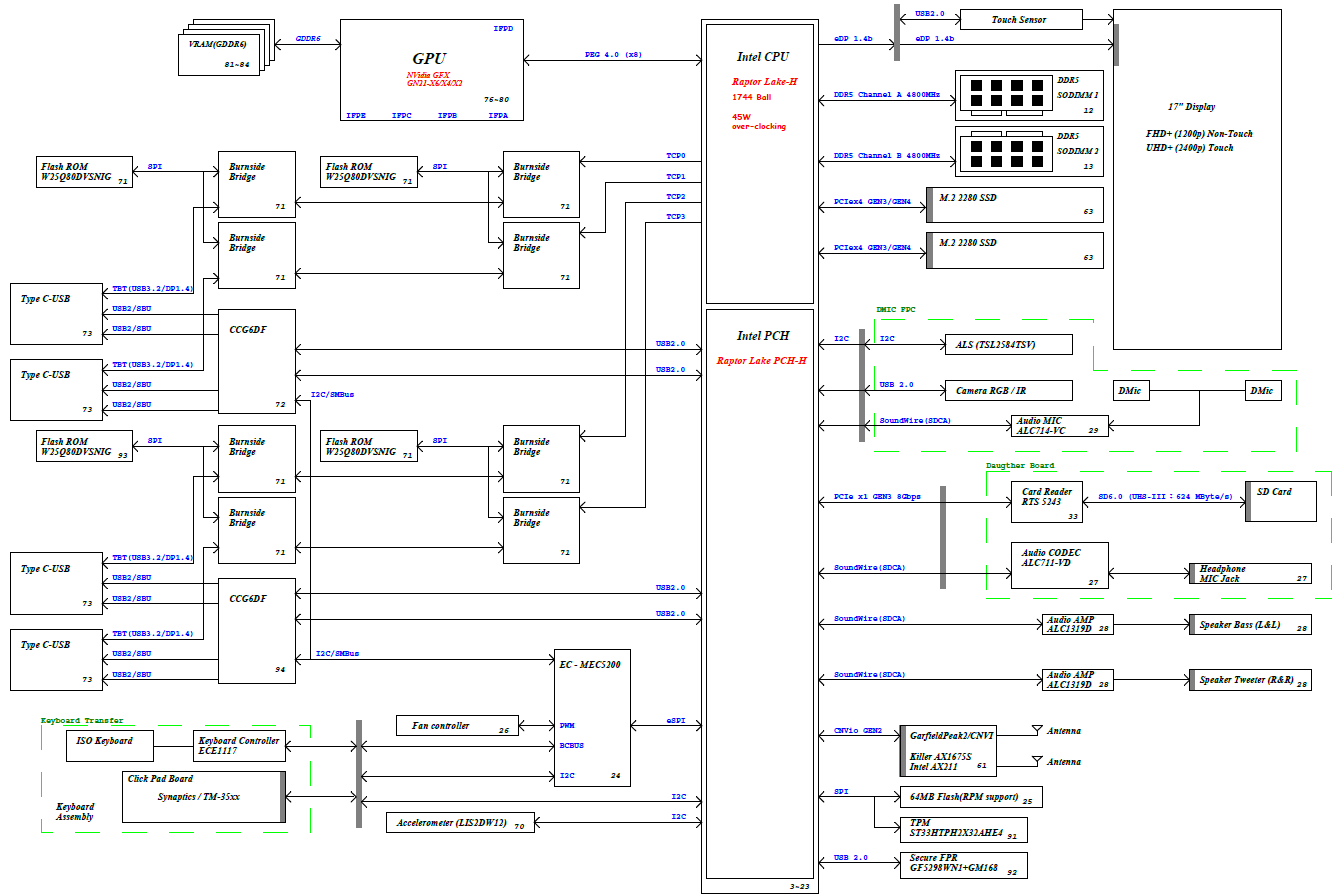Click the 'Intel PCH' block title
Image resolution: width=1341 pixels, height=896 pixels.
pyautogui.click(x=763, y=336)
